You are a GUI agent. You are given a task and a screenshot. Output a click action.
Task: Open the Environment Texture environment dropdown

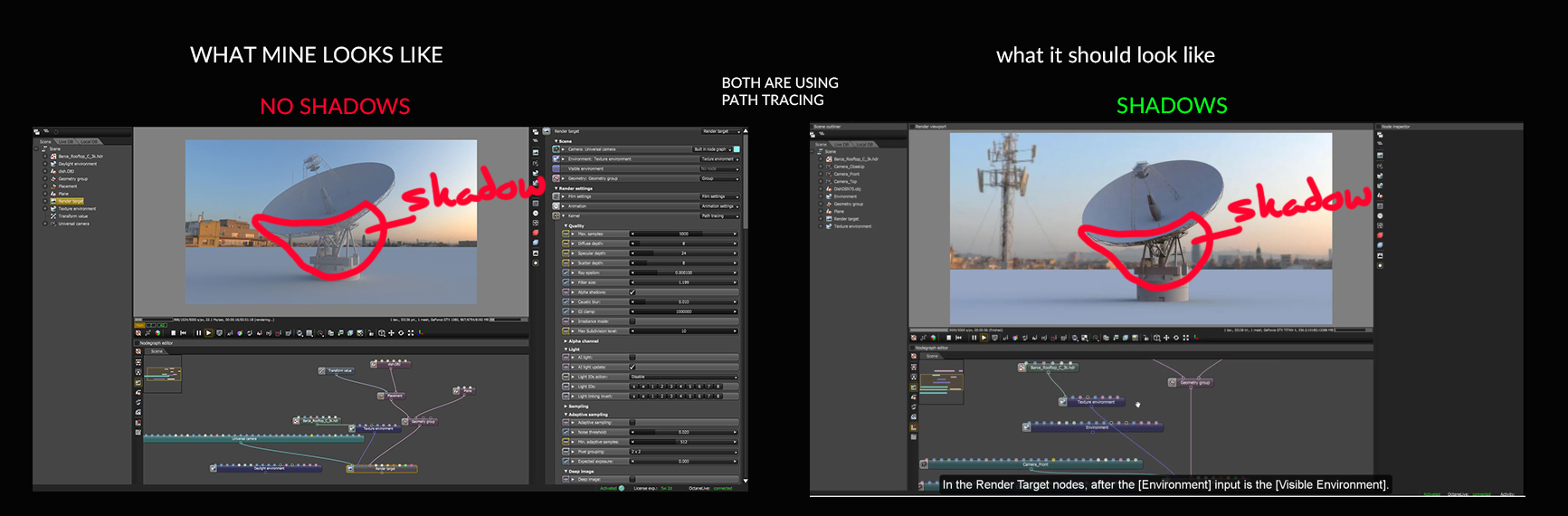tap(720, 158)
